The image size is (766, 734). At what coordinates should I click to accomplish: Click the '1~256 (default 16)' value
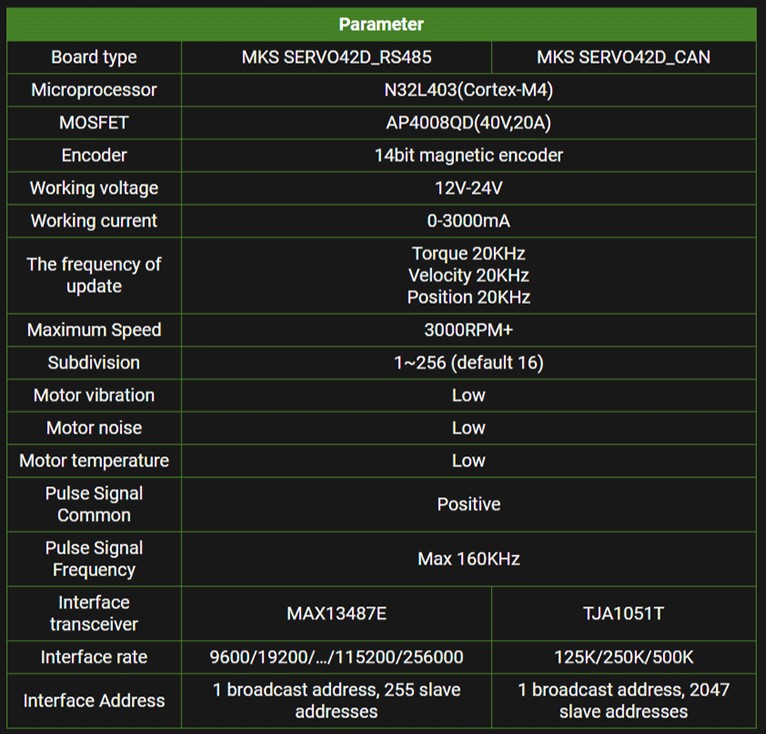pyautogui.click(x=468, y=363)
